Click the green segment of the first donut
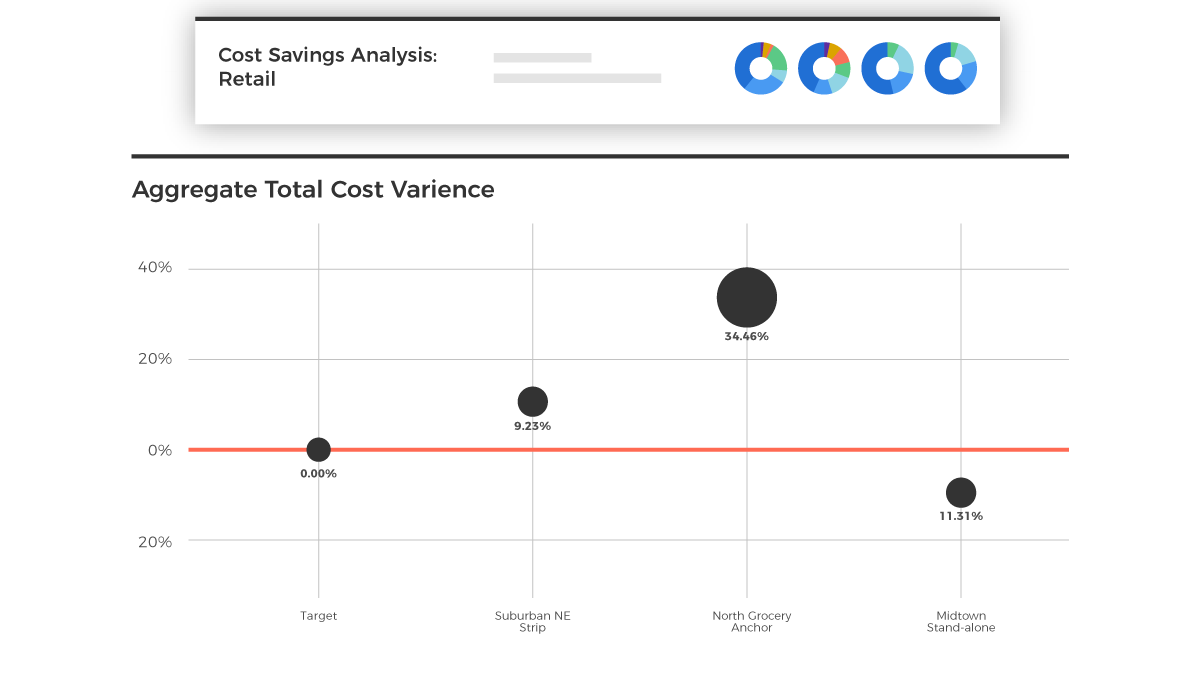 tap(779, 57)
